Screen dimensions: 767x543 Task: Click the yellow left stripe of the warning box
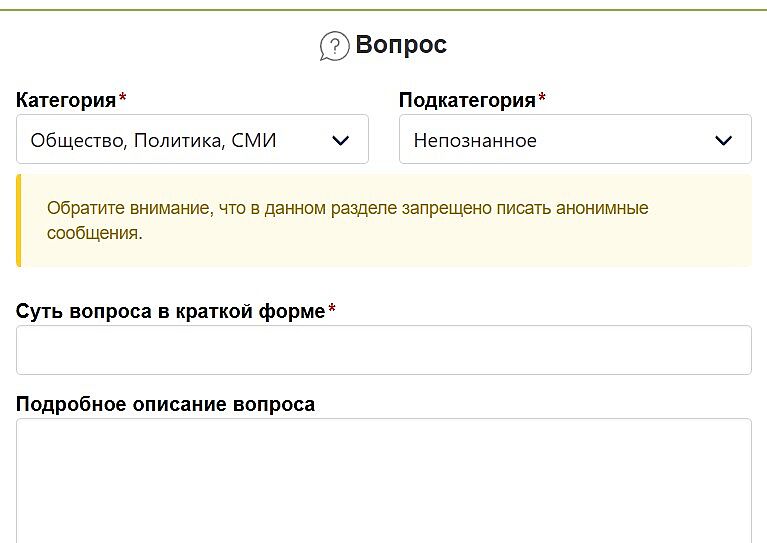pos(18,221)
